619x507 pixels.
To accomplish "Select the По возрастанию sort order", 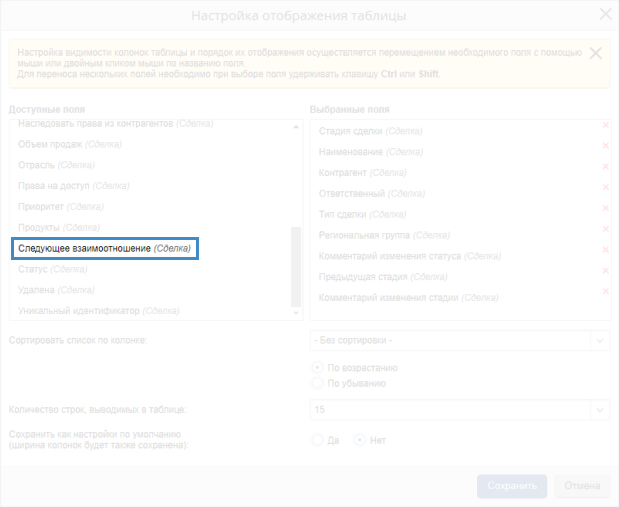I will [318, 368].
